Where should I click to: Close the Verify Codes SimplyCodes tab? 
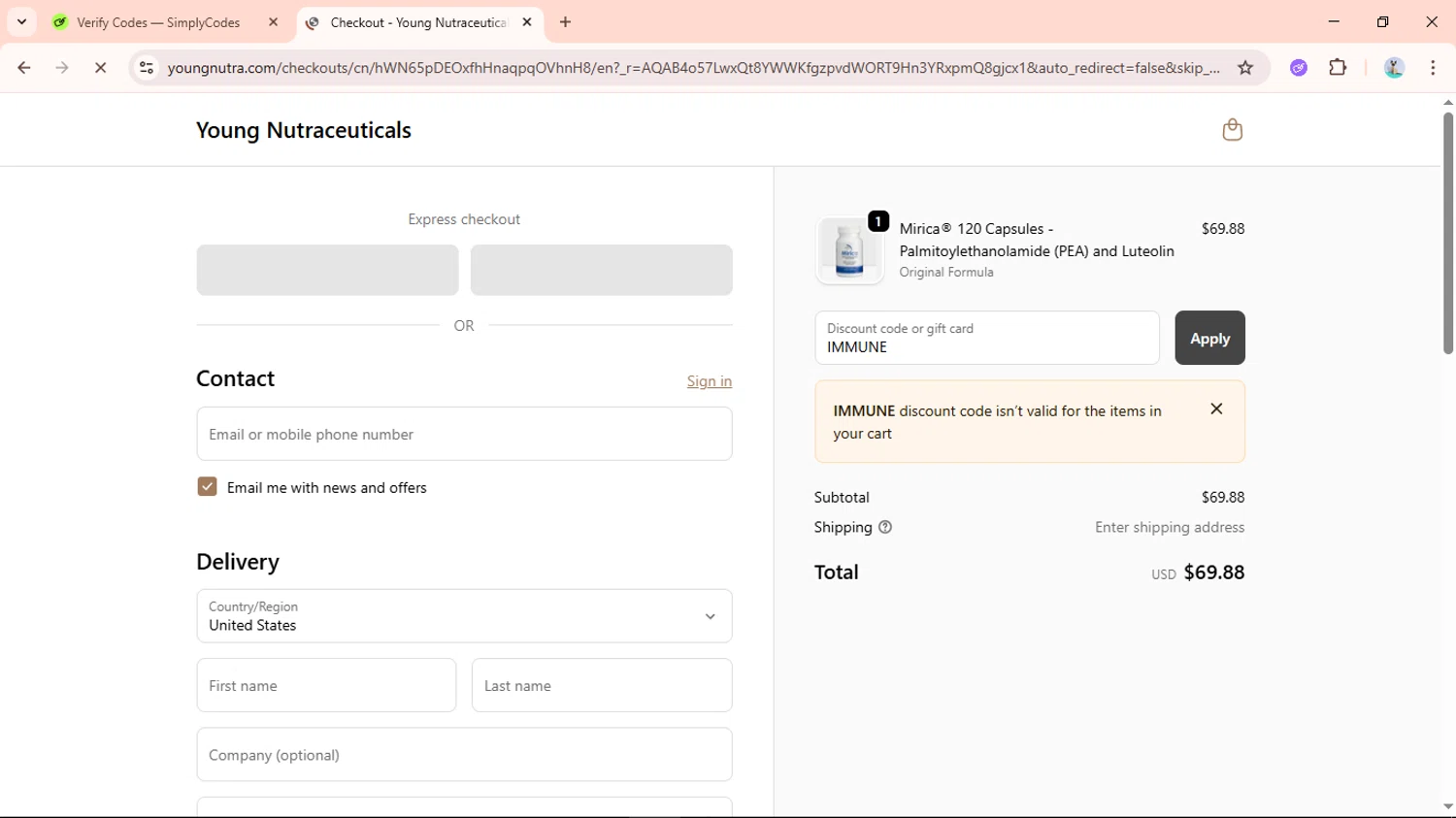pyautogui.click(x=273, y=22)
